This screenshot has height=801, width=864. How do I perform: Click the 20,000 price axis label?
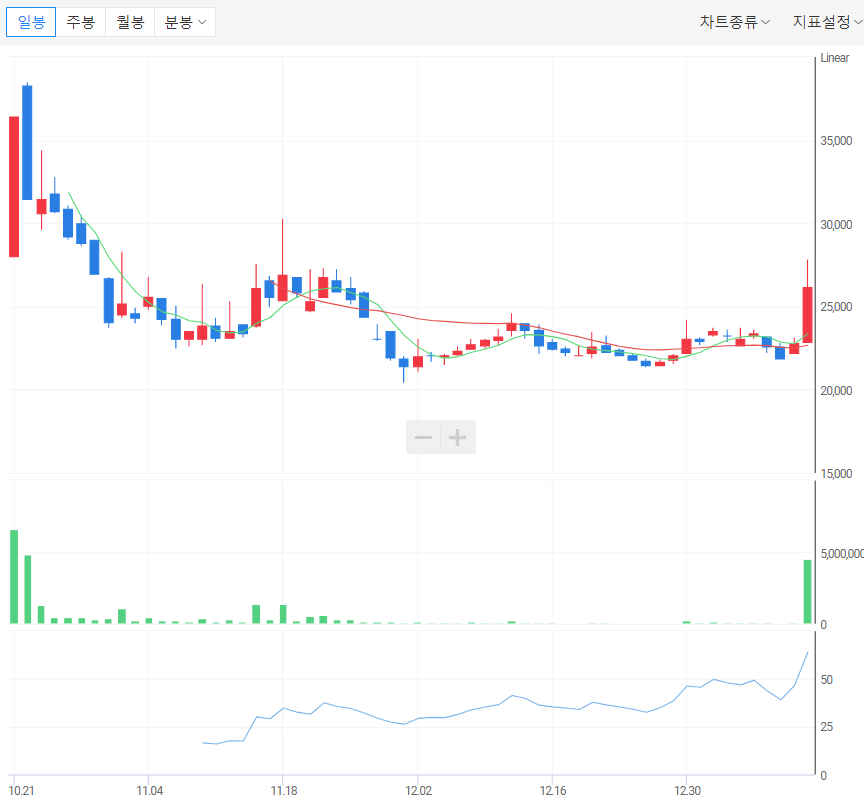836,391
